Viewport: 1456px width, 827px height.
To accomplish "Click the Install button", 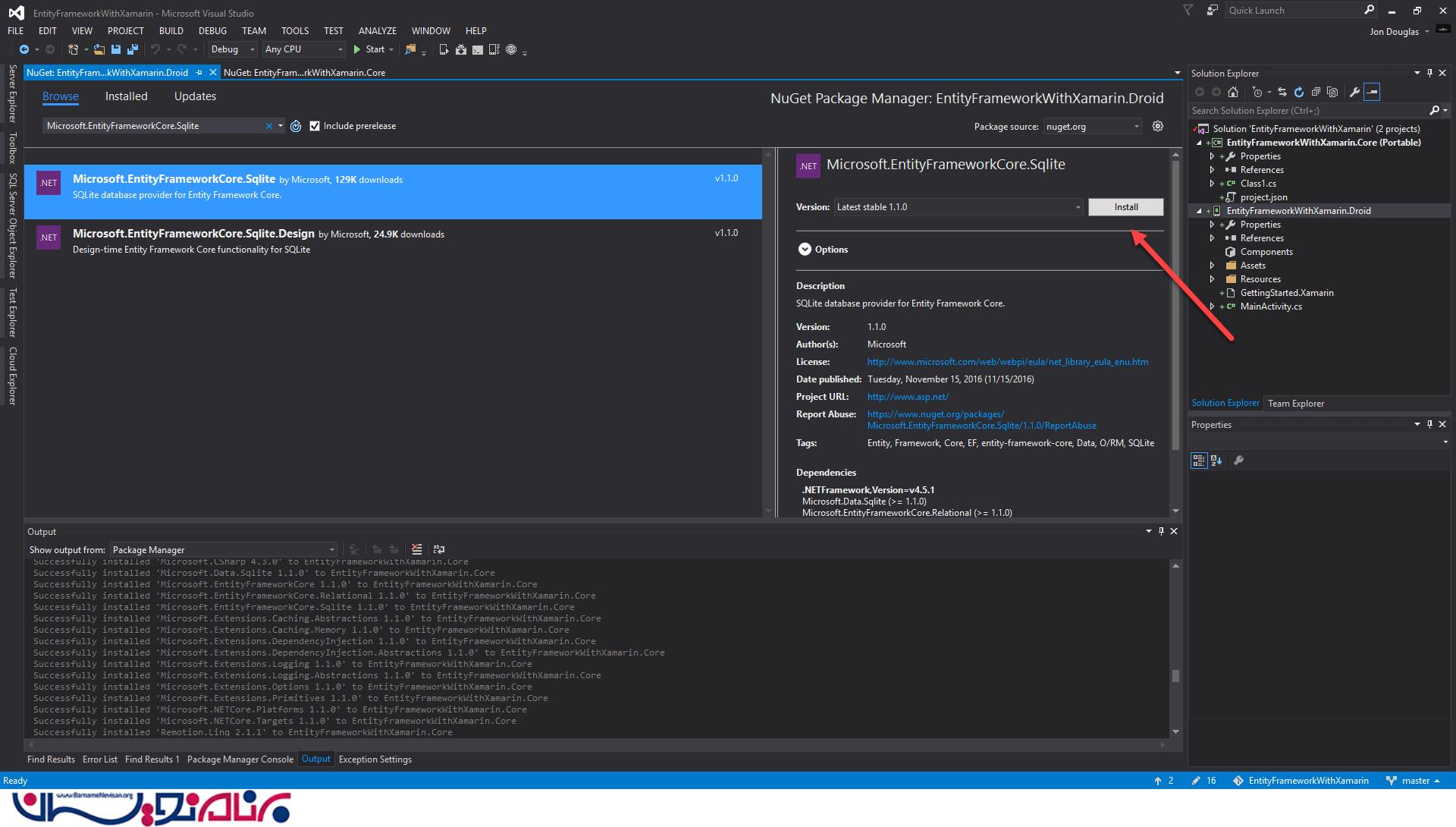I will pos(1125,207).
